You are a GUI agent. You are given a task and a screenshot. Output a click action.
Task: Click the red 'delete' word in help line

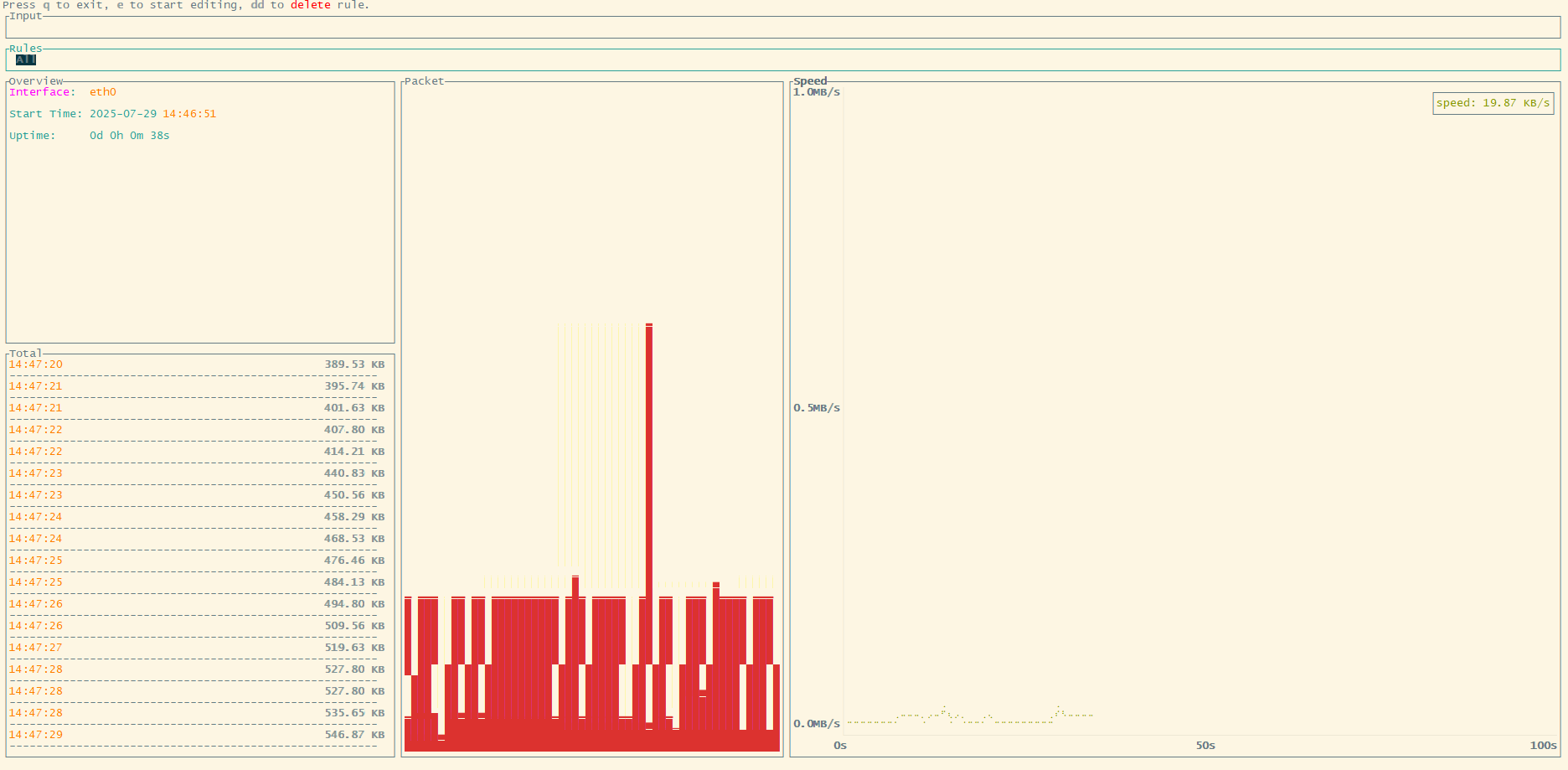(x=311, y=5)
